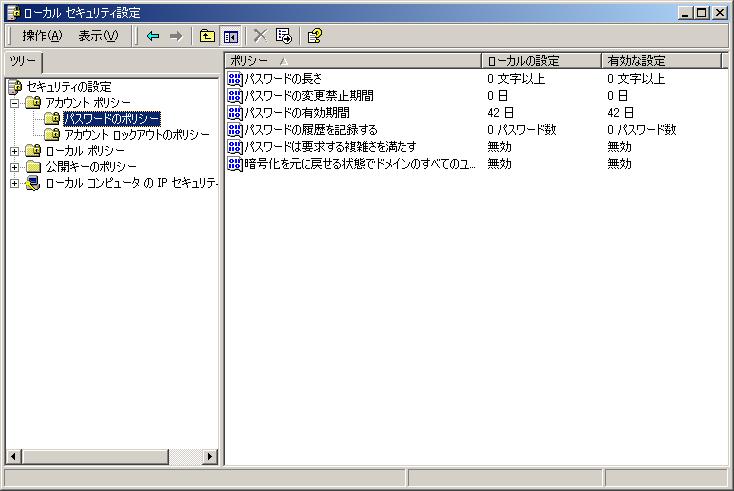Click the Export list toolbar icon
Viewport: 734px width, 491px height.
coord(284,36)
